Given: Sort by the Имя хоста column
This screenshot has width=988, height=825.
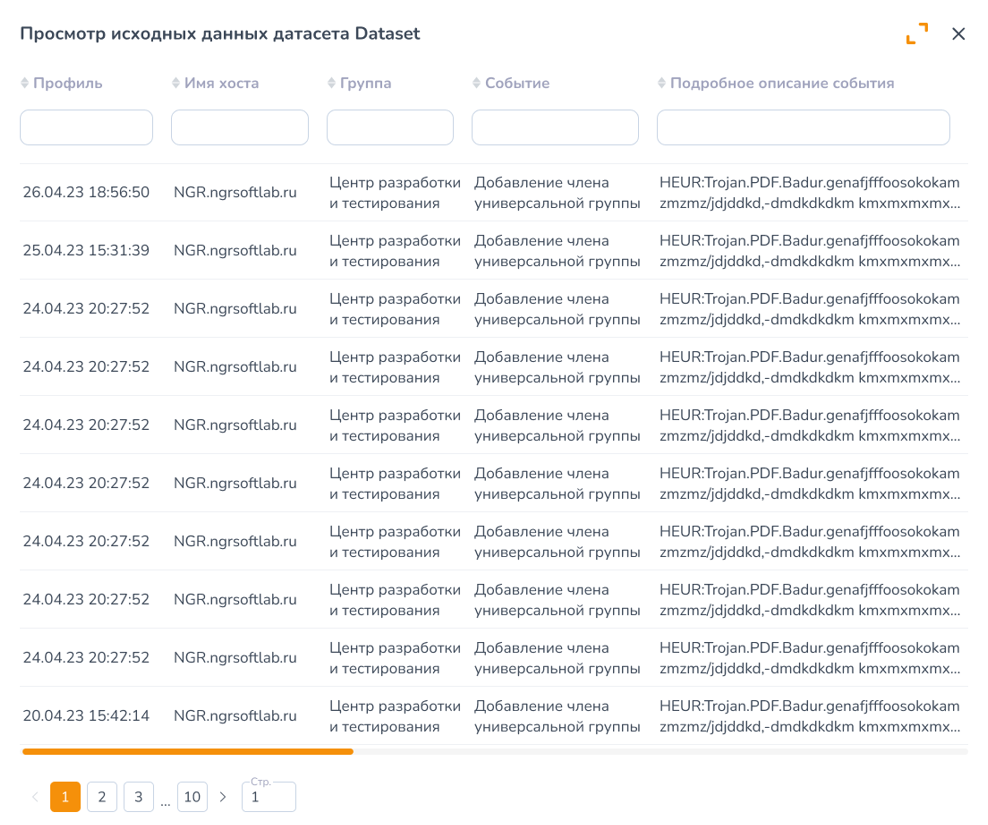Looking at the screenshot, I should pyautogui.click(x=176, y=83).
